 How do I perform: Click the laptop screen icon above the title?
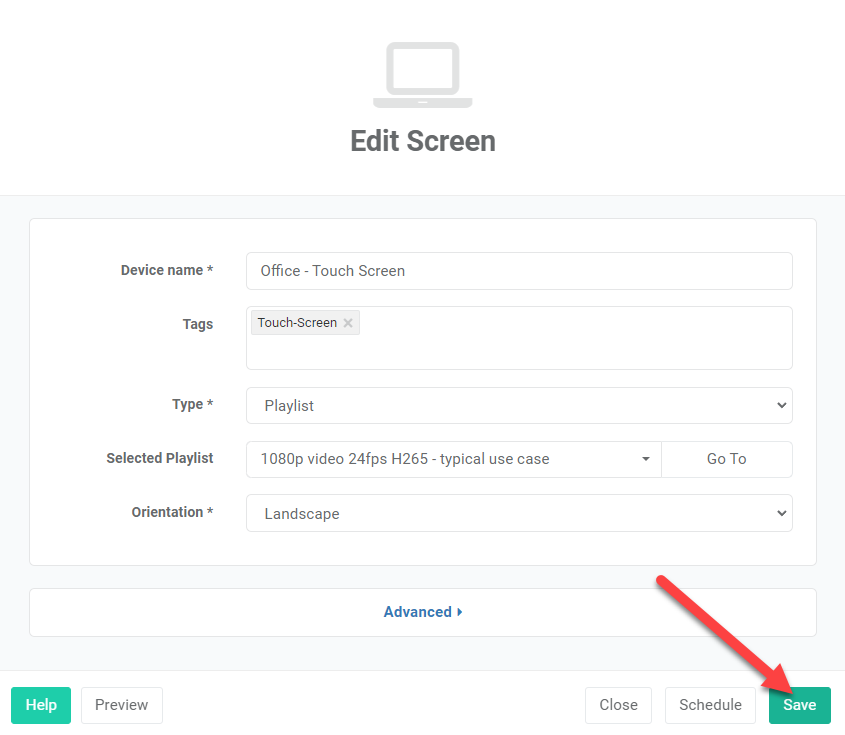tap(422, 74)
